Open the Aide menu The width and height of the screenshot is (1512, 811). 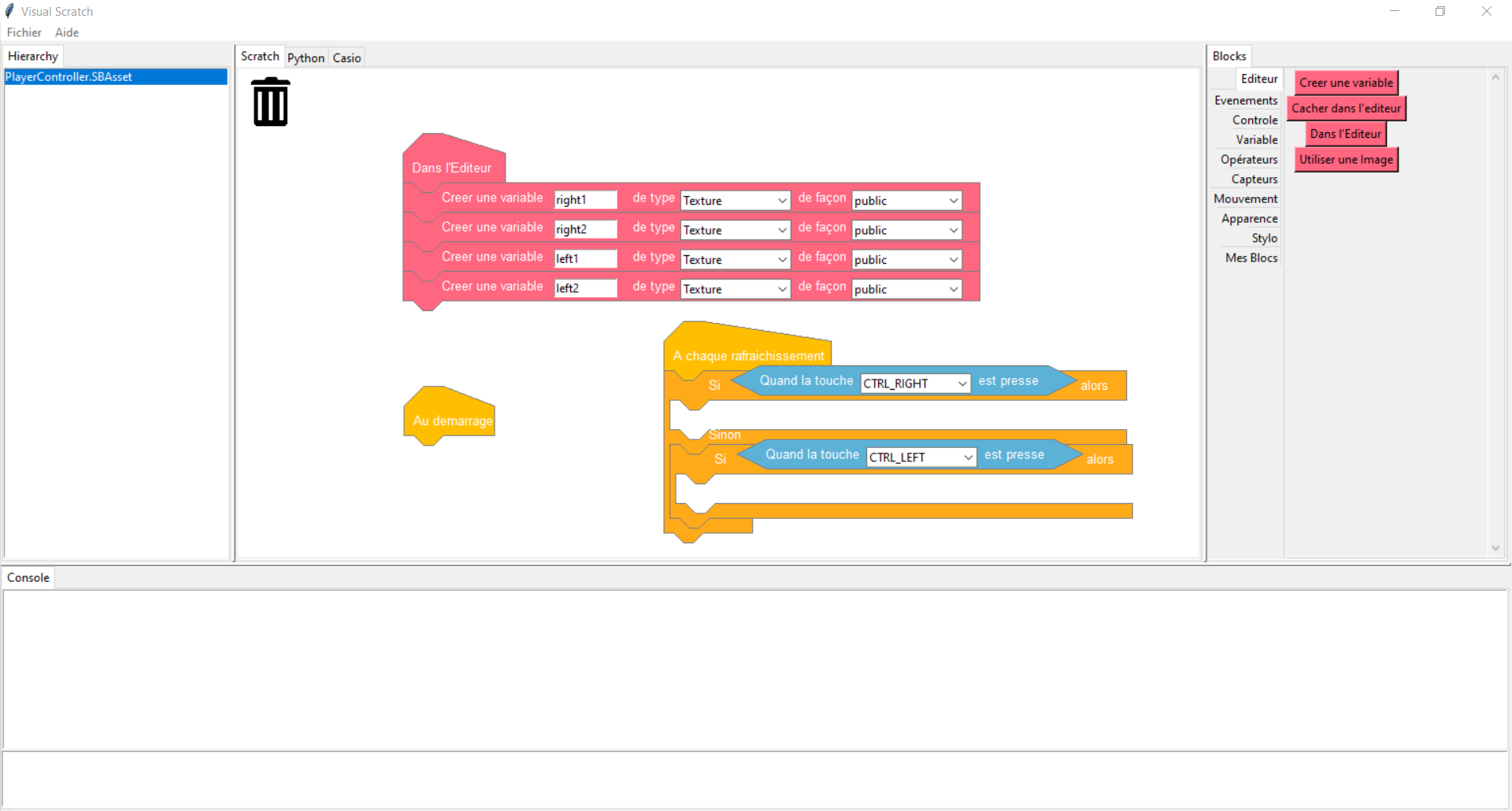pyautogui.click(x=67, y=32)
